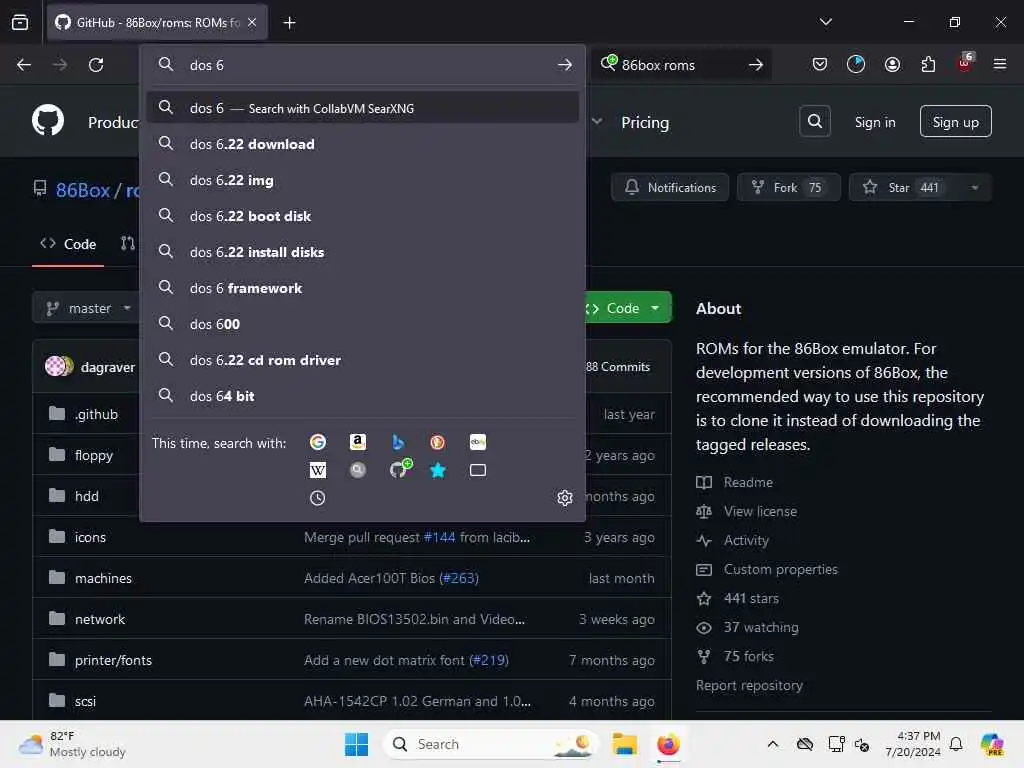This screenshot has width=1024, height=768.
Task: Search this time with Amazon icon
Action: [x=357, y=442]
